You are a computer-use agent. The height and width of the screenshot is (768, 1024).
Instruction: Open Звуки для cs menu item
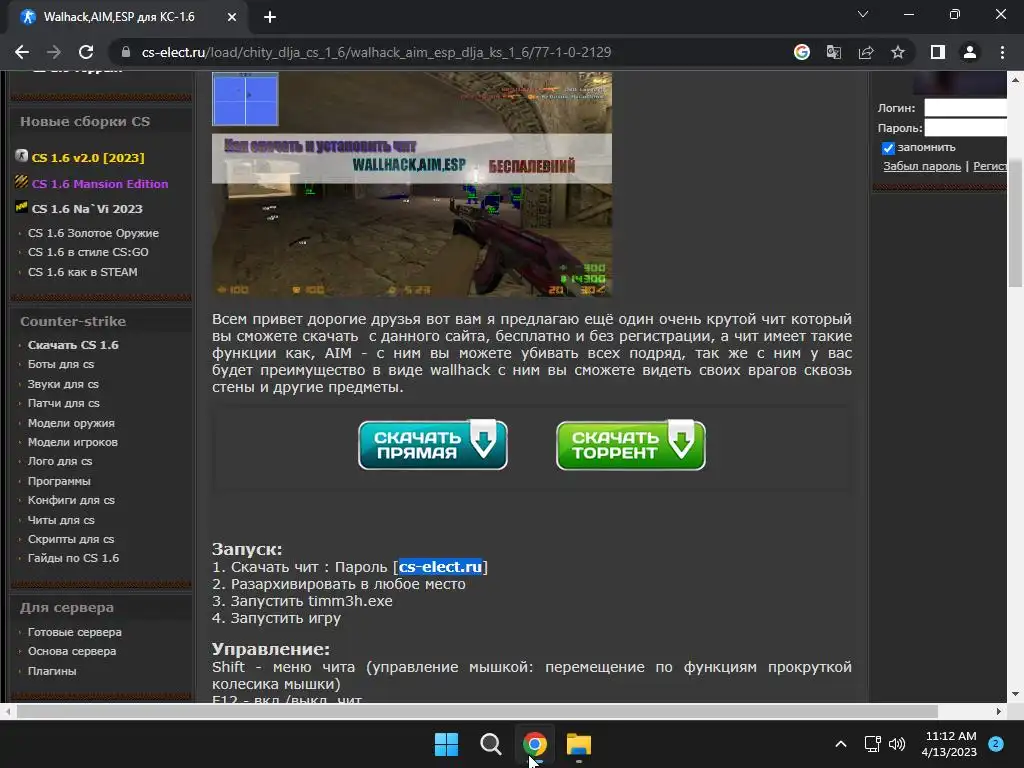[63, 384]
